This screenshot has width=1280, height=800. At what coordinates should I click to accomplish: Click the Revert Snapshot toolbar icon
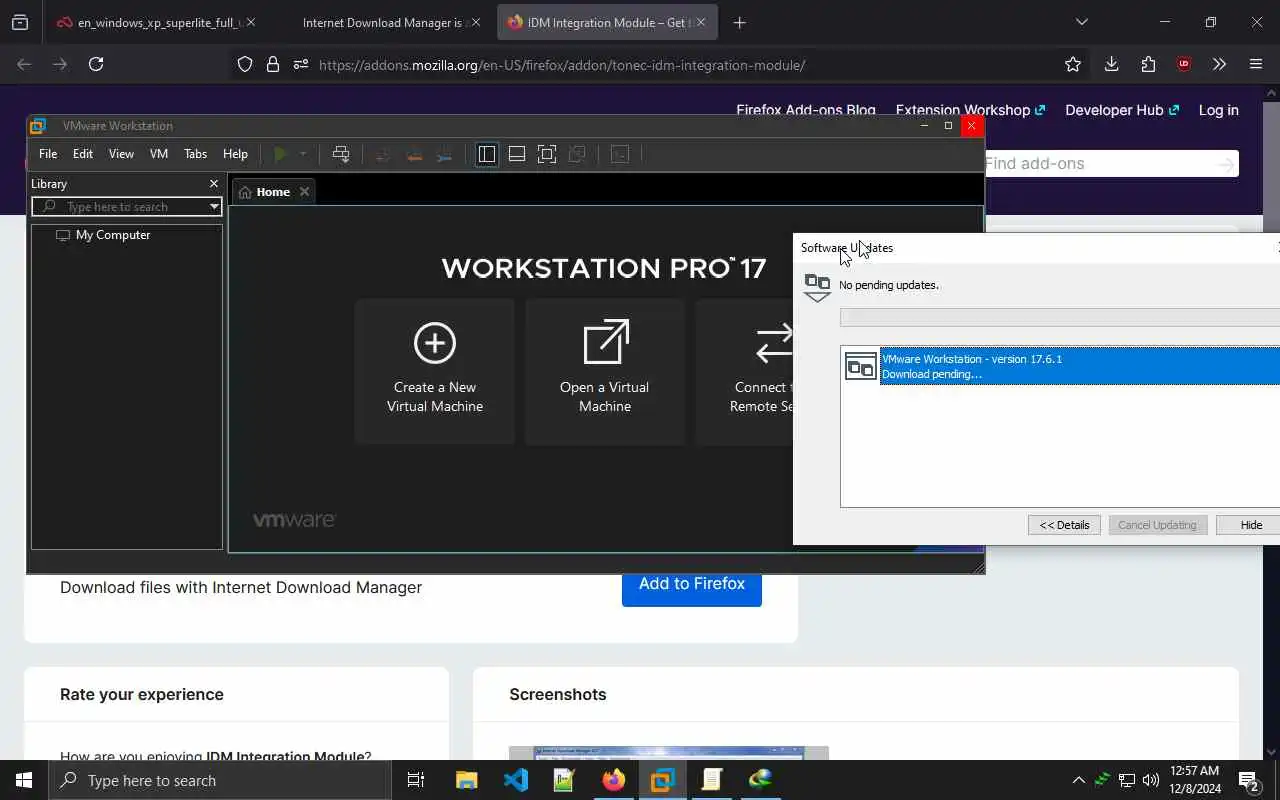pos(414,154)
